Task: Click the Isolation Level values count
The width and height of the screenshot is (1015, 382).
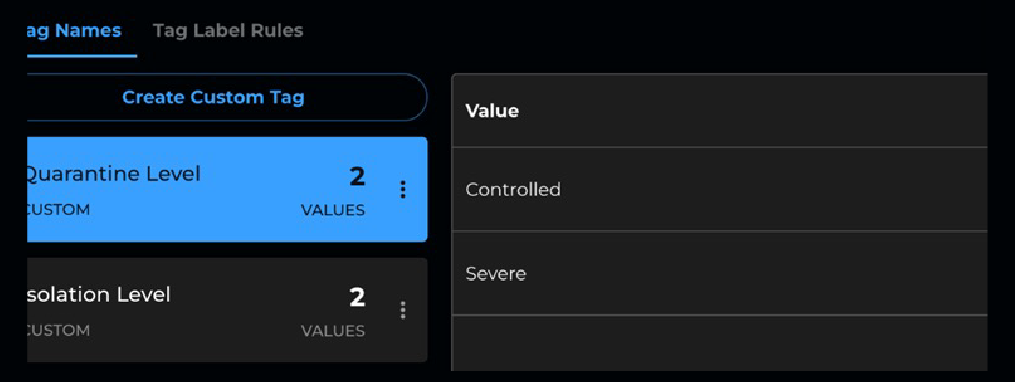Action: (x=357, y=298)
